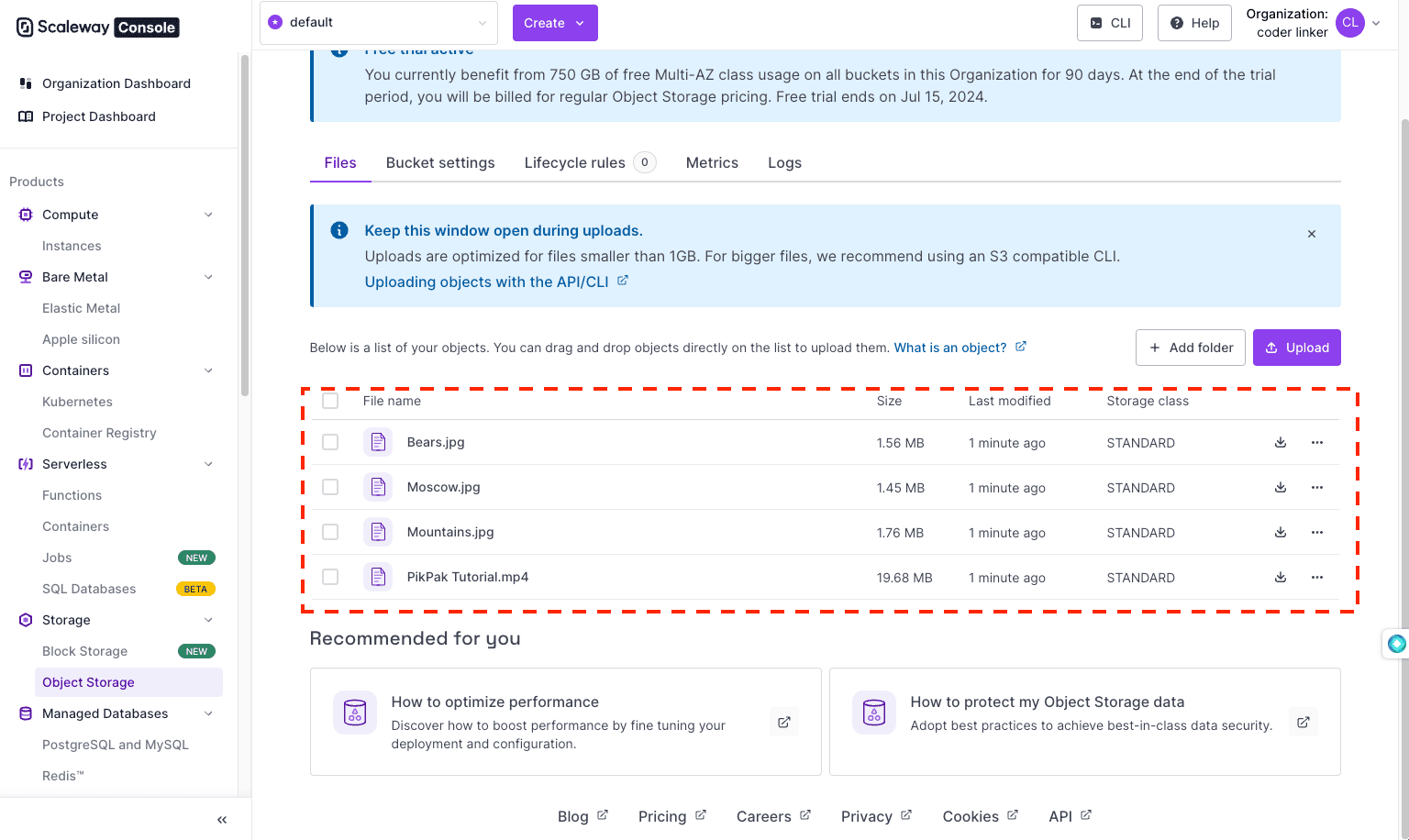Open external link for protect data card
Viewport: 1409px width, 840px height.
click(x=1303, y=722)
